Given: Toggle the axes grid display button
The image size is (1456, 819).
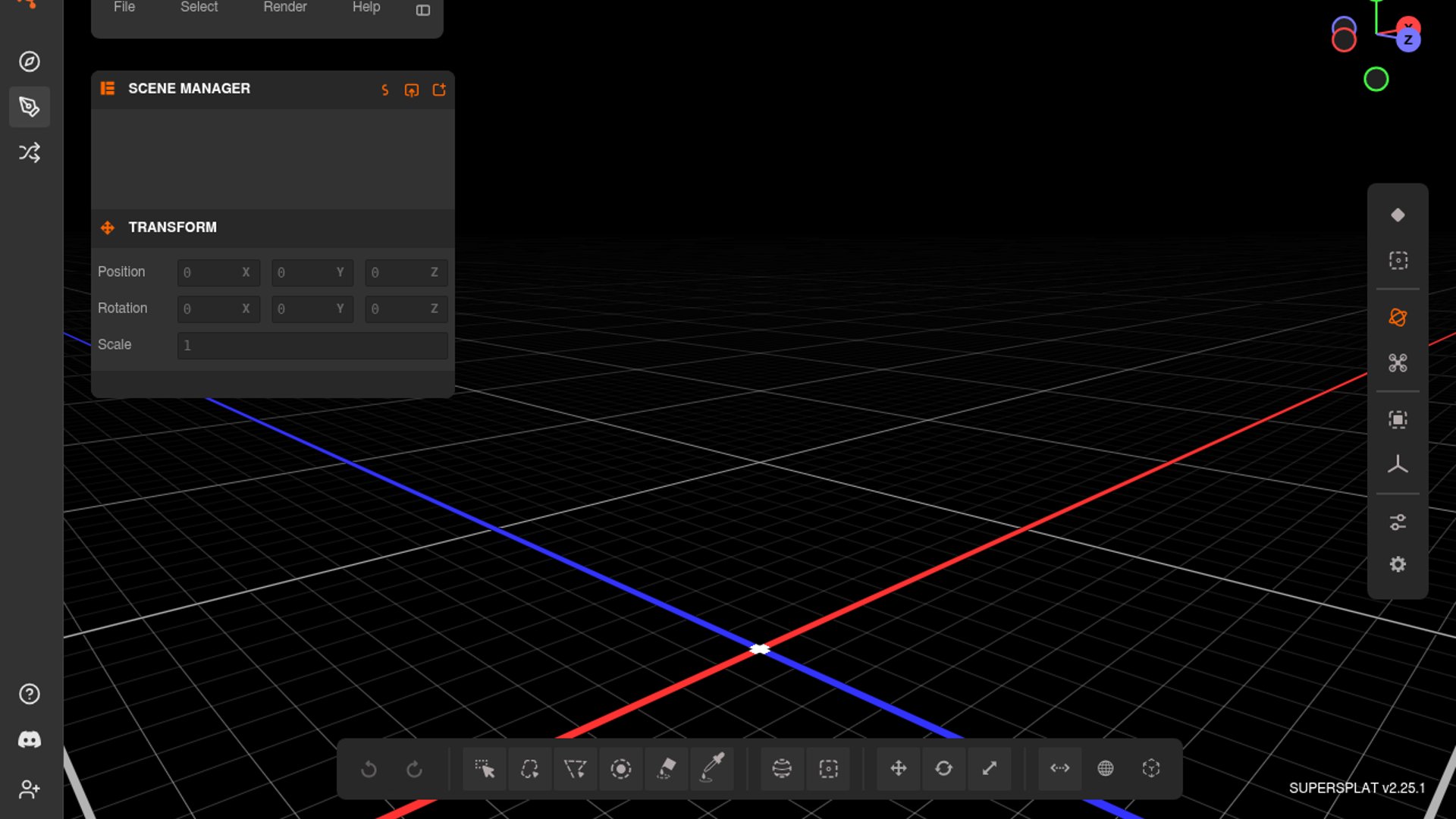Looking at the screenshot, I should pyautogui.click(x=1398, y=465).
